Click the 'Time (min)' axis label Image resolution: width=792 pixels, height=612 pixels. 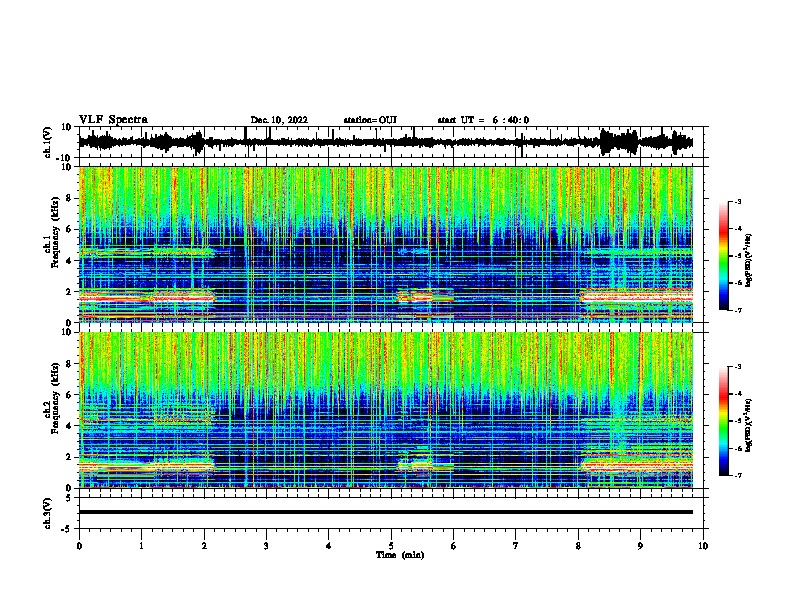pos(400,555)
